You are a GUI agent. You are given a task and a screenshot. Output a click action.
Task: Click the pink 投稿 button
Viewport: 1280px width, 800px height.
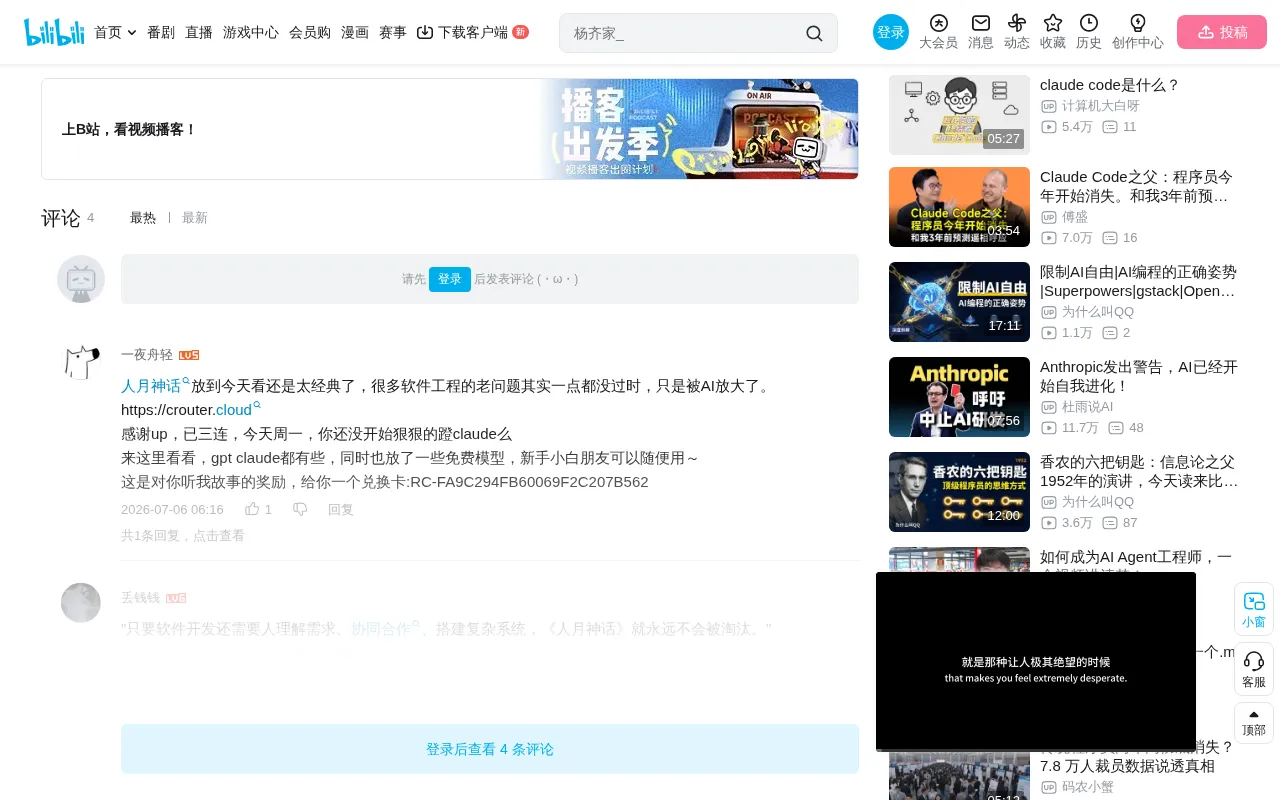pos(1222,32)
